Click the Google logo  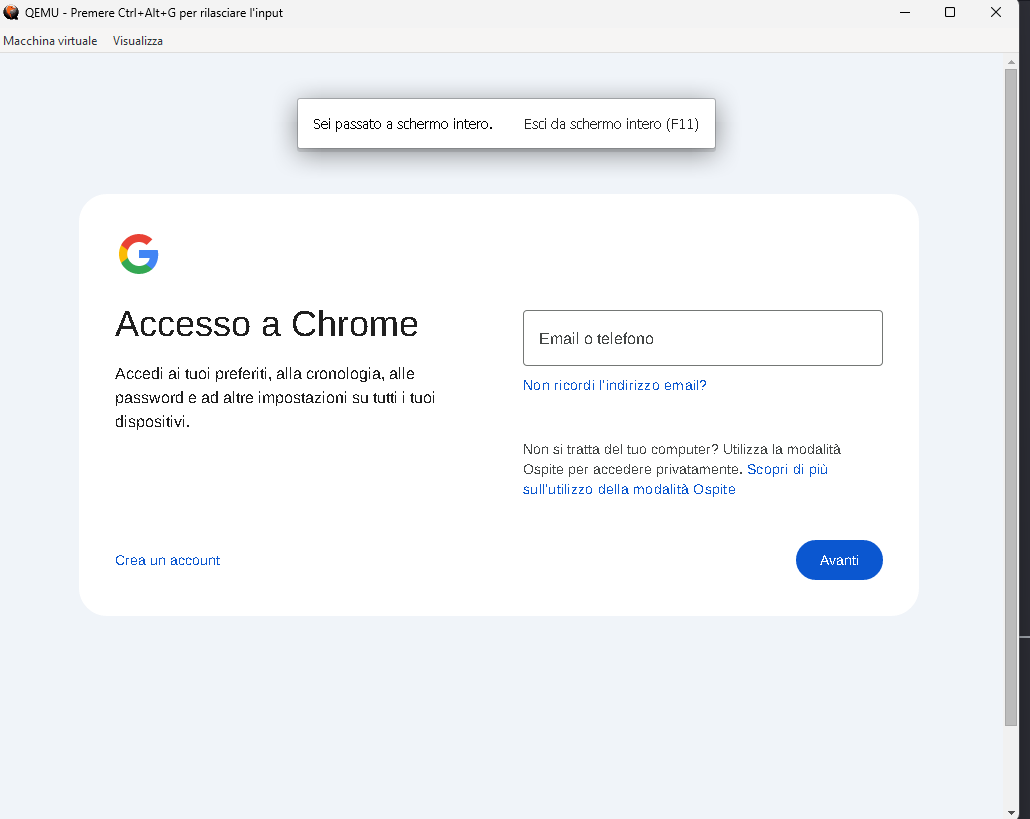(139, 254)
